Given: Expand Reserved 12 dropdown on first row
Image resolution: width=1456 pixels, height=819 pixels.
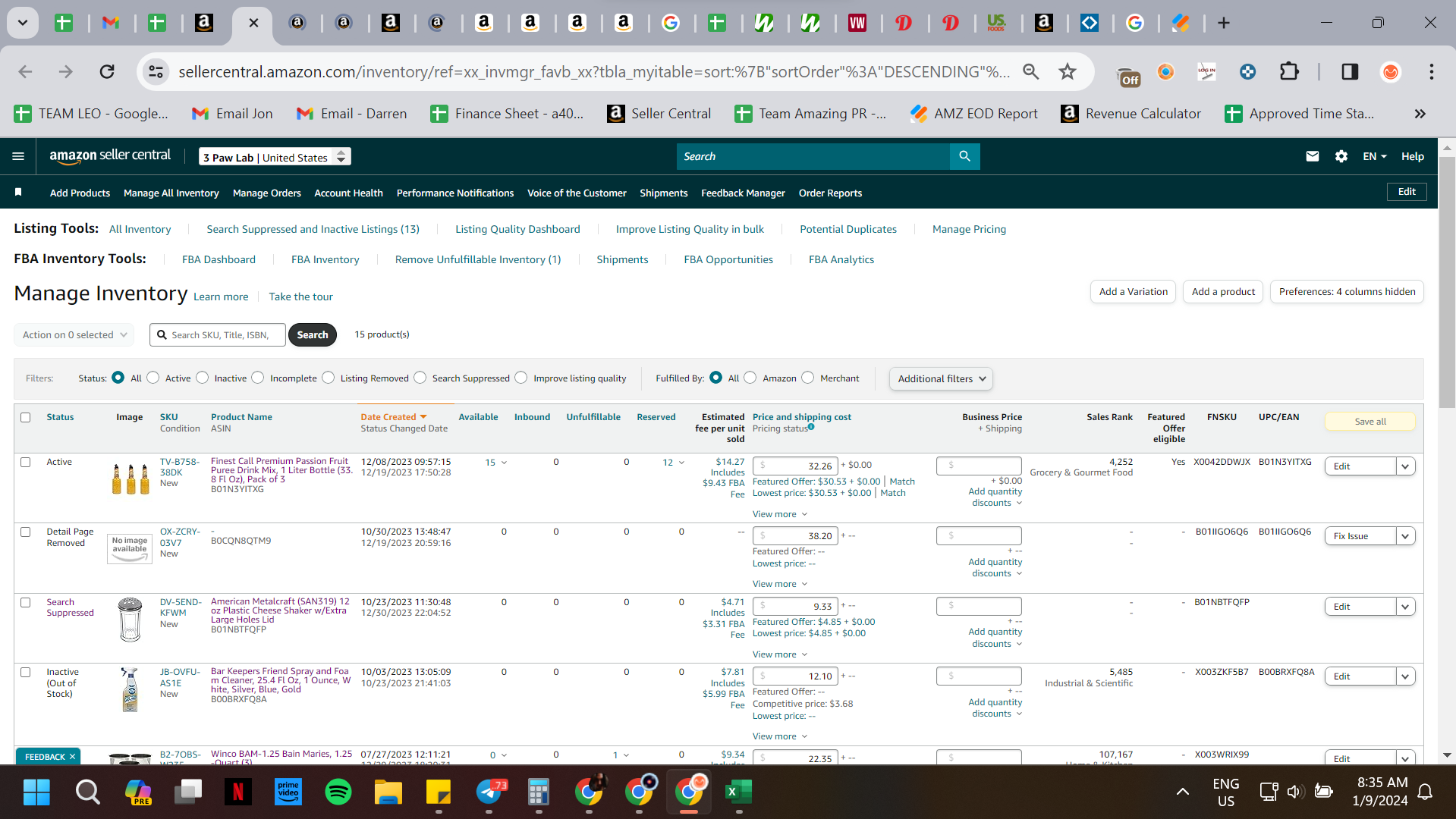Looking at the screenshot, I should pyautogui.click(x=674, y=463).
